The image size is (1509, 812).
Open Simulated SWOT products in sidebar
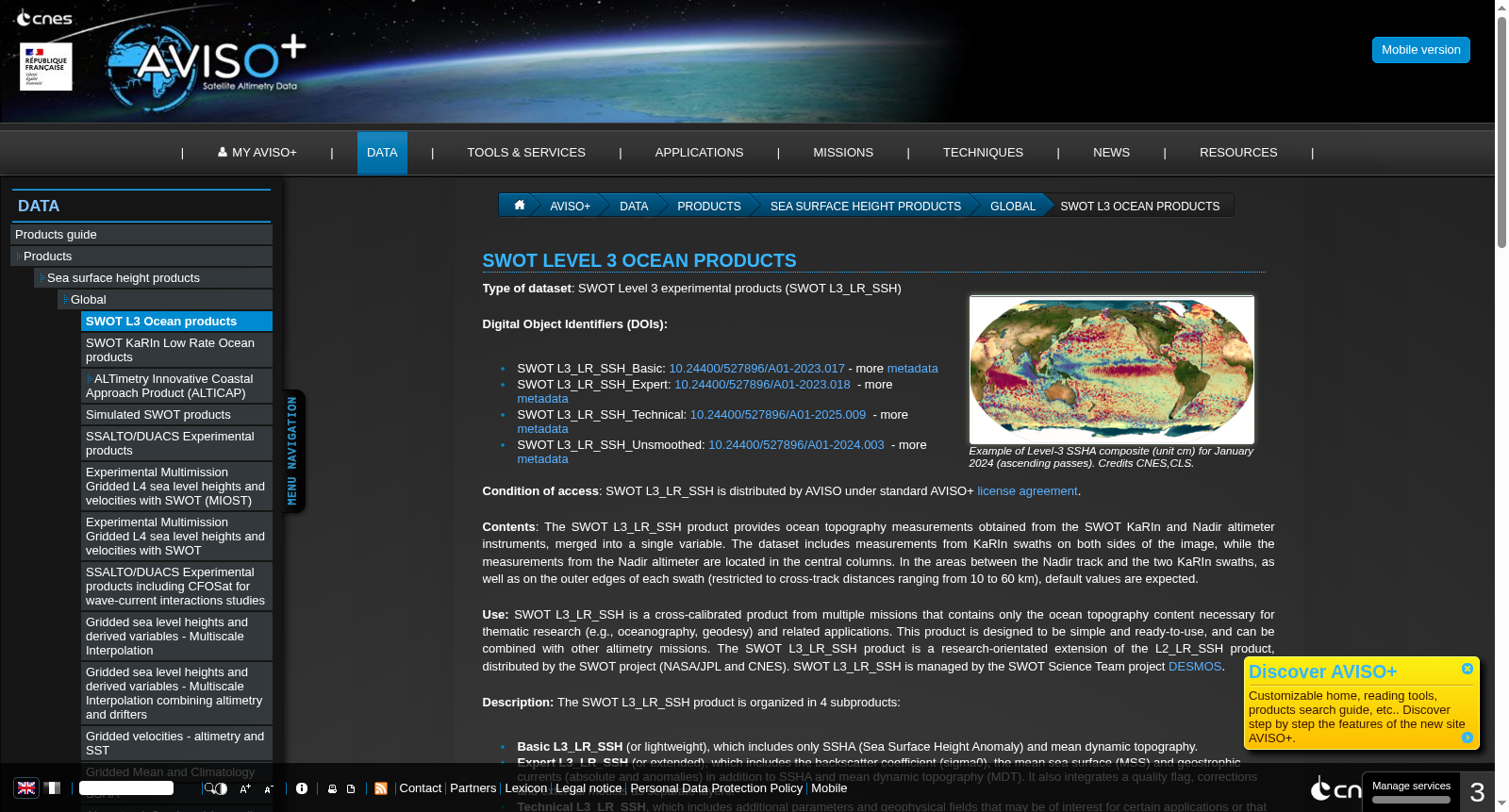(x=176, y=415)
